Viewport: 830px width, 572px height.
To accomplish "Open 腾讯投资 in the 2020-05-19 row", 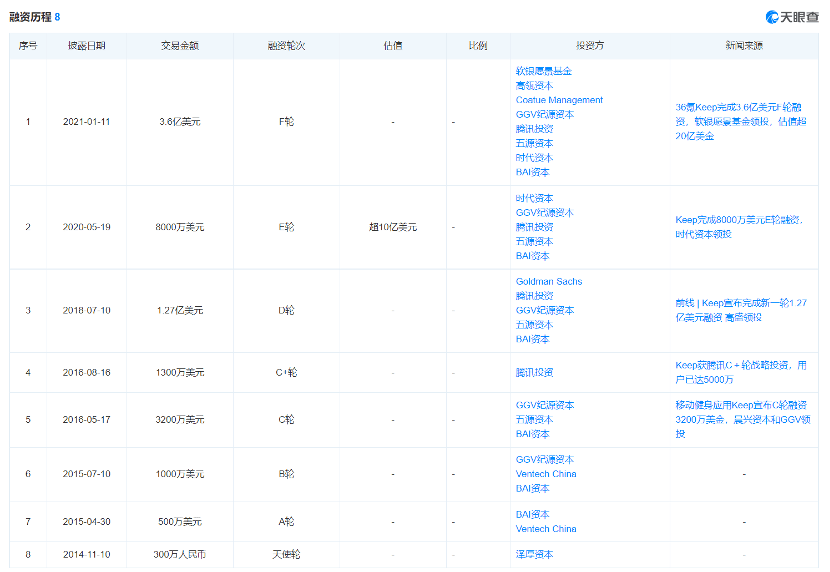I will [534, 227].
